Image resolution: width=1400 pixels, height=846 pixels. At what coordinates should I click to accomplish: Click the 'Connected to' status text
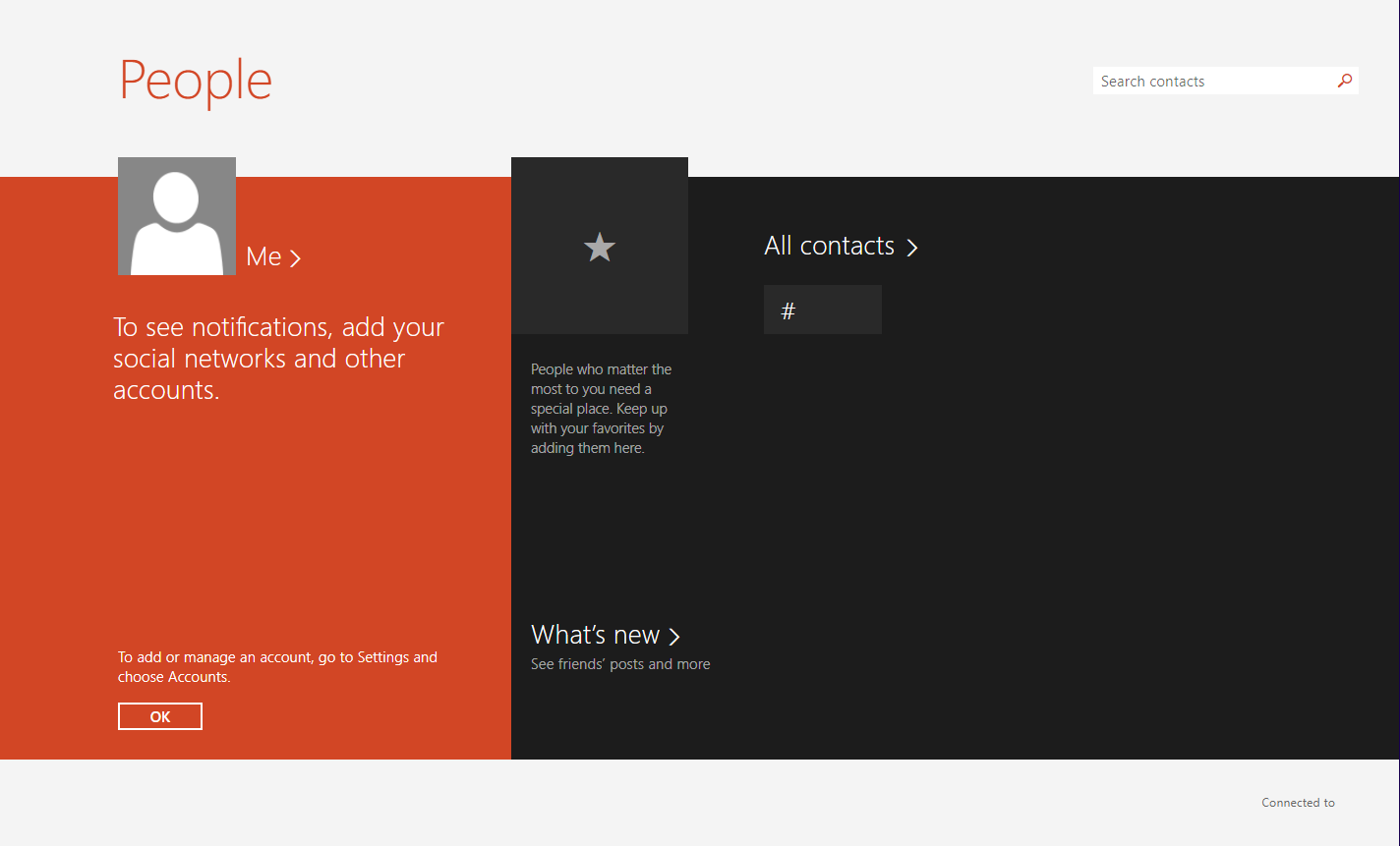tap(1298, 803)
